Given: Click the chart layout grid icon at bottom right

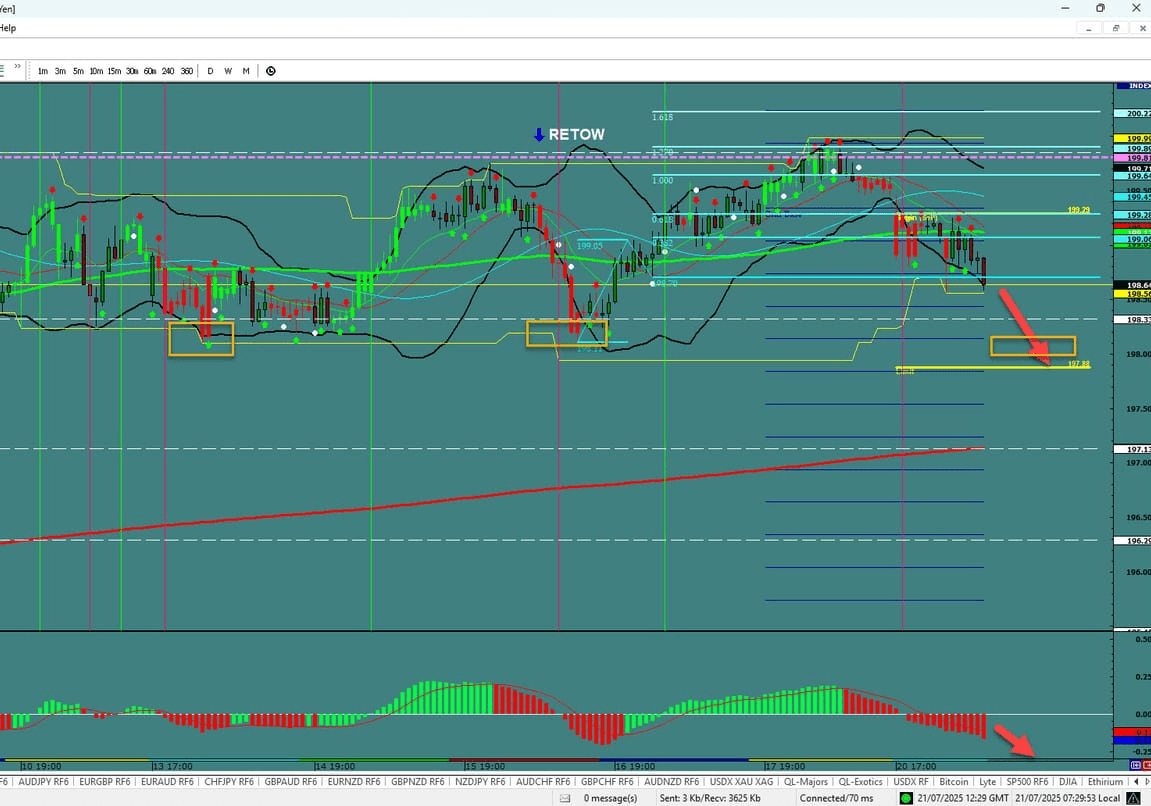Looking at the screenshot, I should (x=1134, y=765).
